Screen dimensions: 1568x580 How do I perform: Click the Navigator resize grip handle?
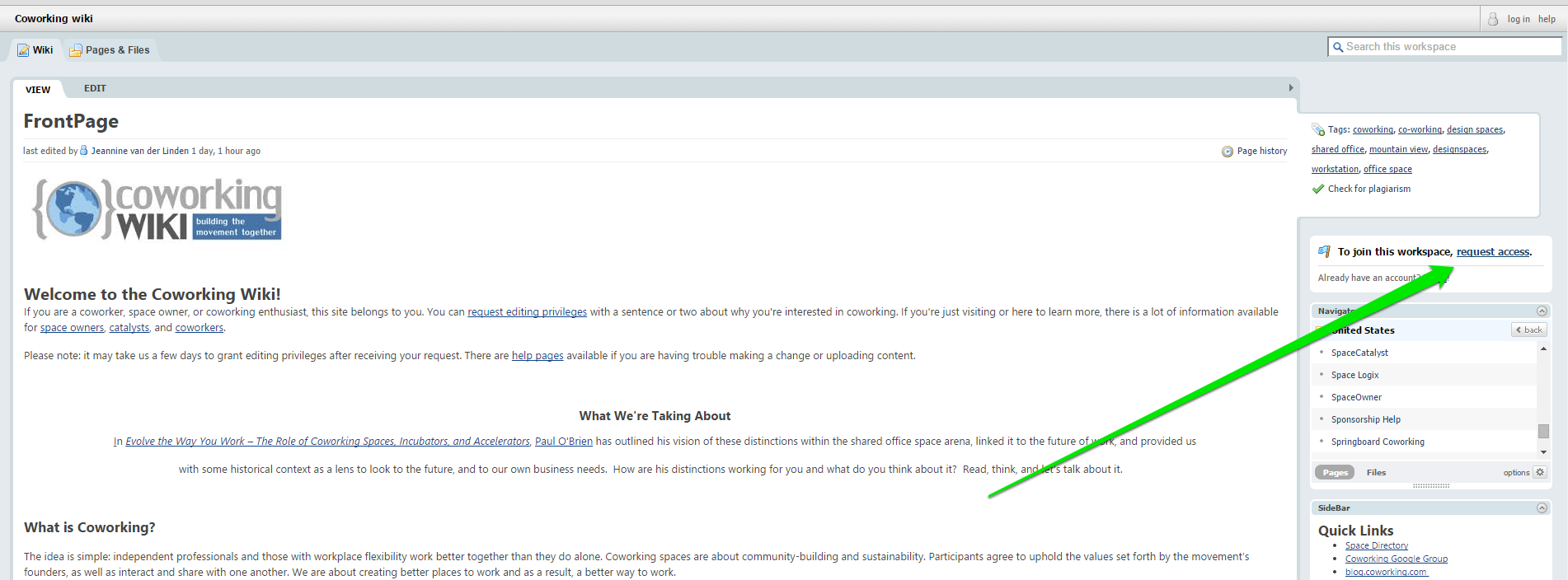1430,485
